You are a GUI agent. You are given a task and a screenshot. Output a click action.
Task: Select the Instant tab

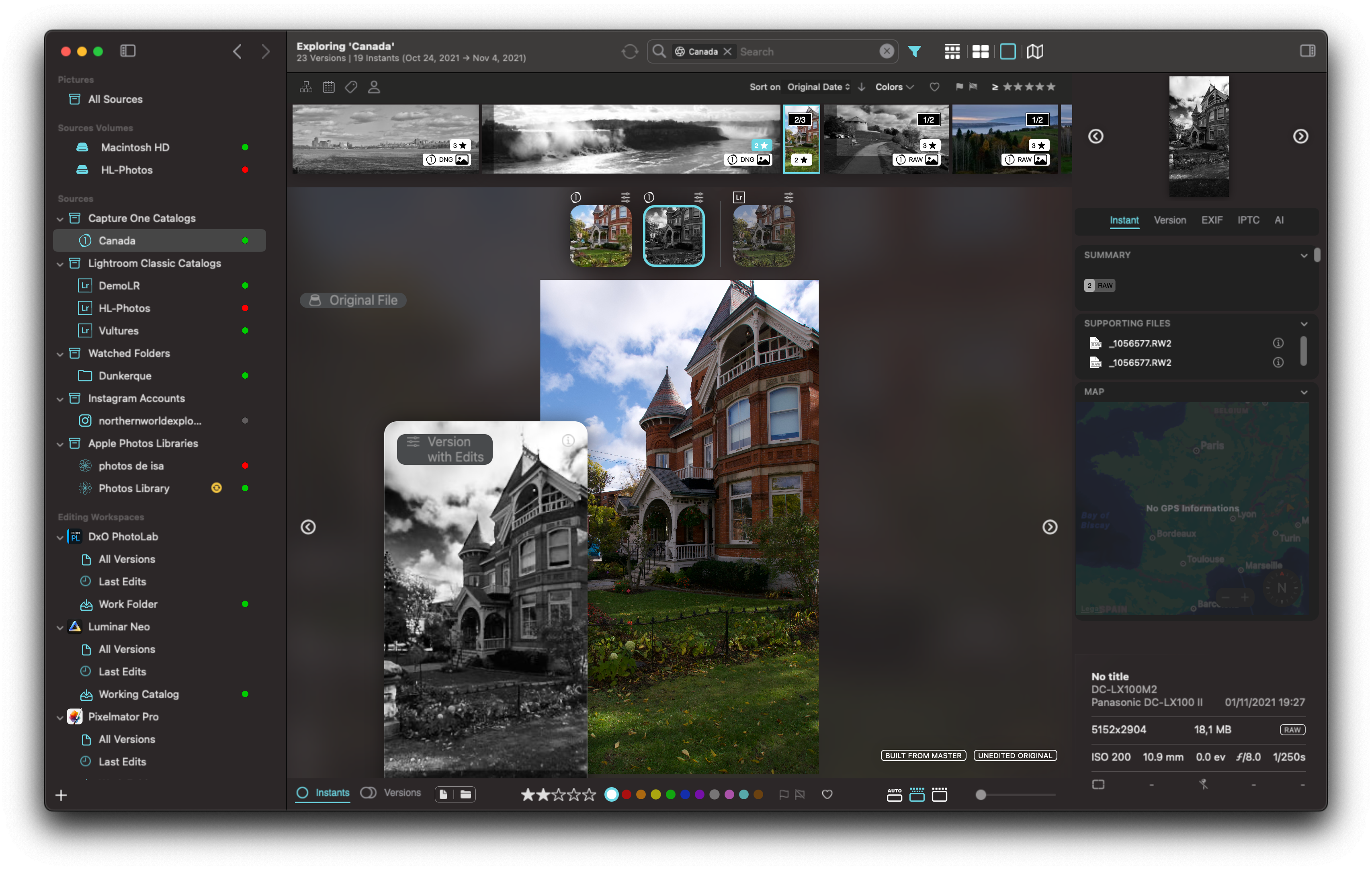click(1124, 220)
